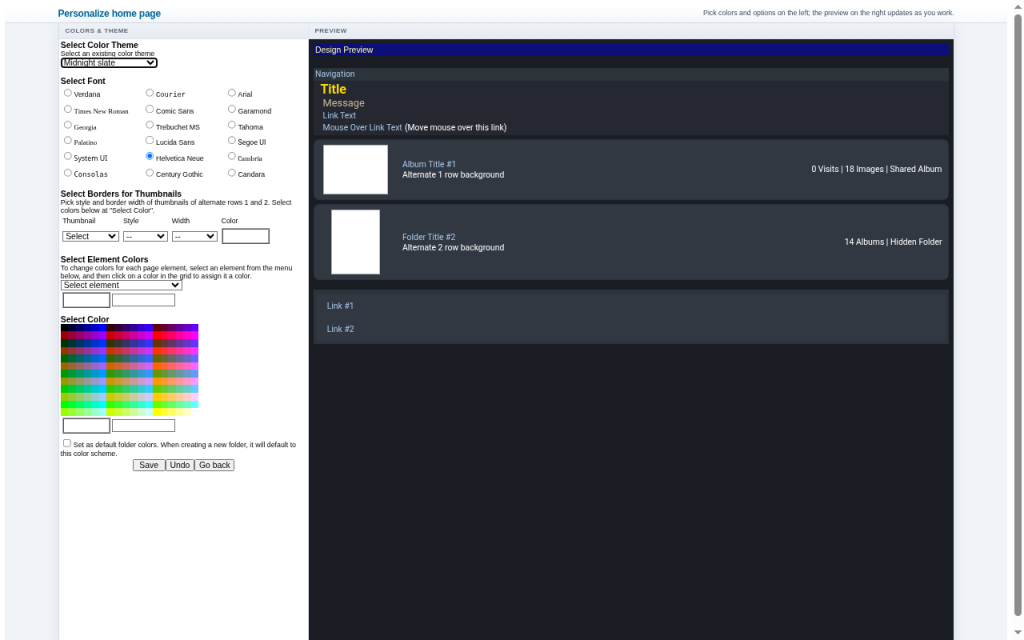Open the Thumbnail select dropdown

[90, 236]
